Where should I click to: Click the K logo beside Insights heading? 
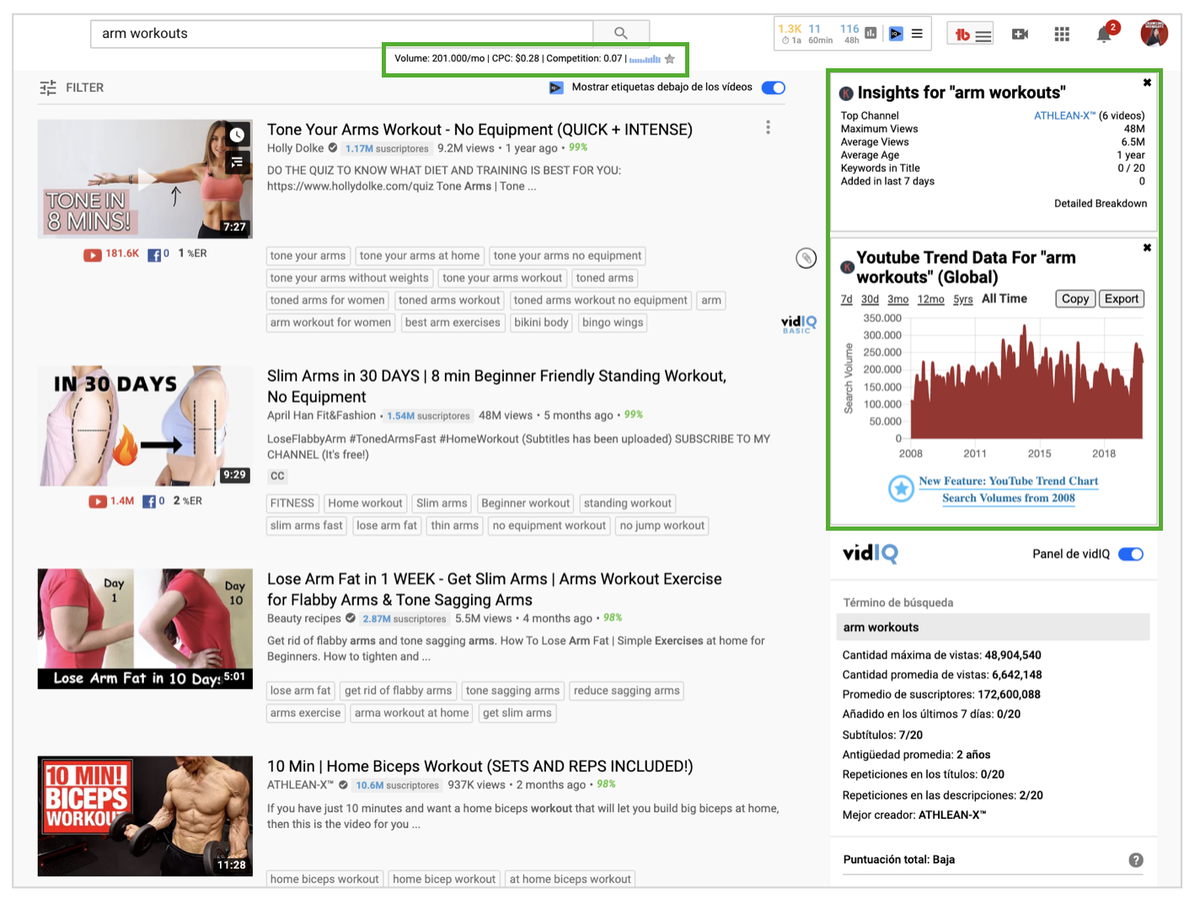847,93
